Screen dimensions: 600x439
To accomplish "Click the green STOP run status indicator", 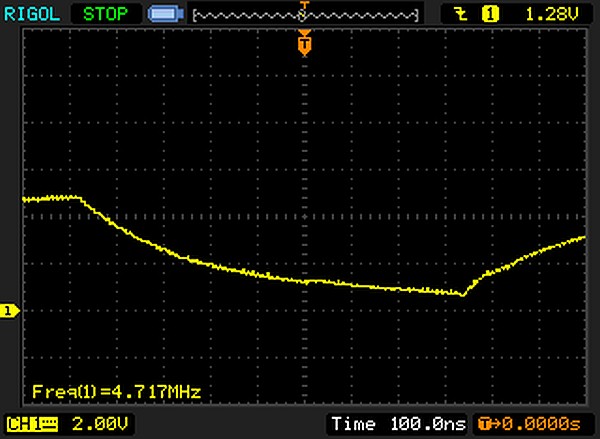I will [x=107, y=14].
